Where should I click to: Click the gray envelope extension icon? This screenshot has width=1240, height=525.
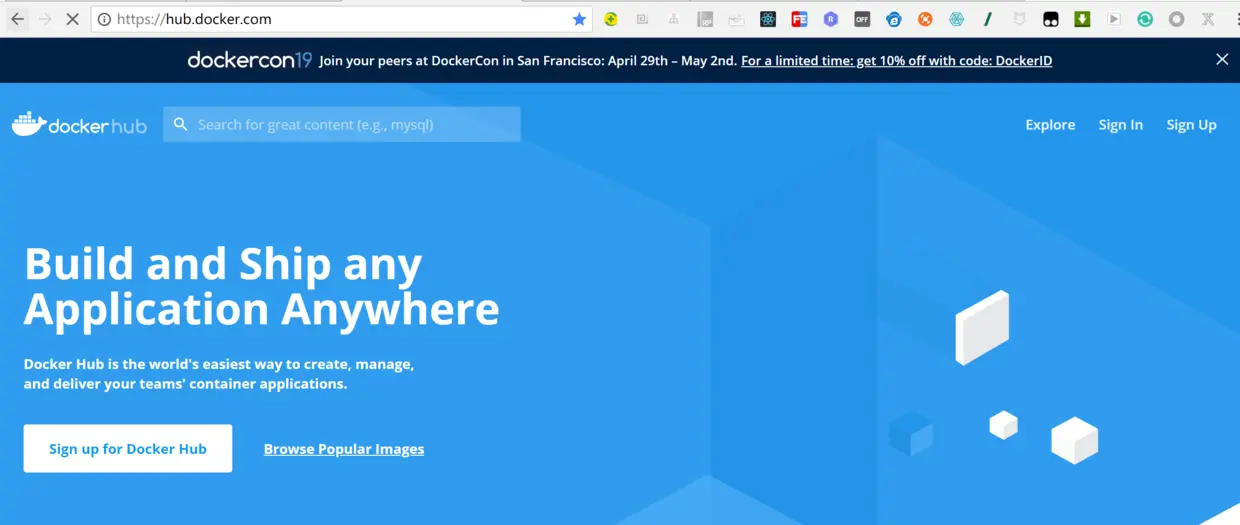pos(736,19)
